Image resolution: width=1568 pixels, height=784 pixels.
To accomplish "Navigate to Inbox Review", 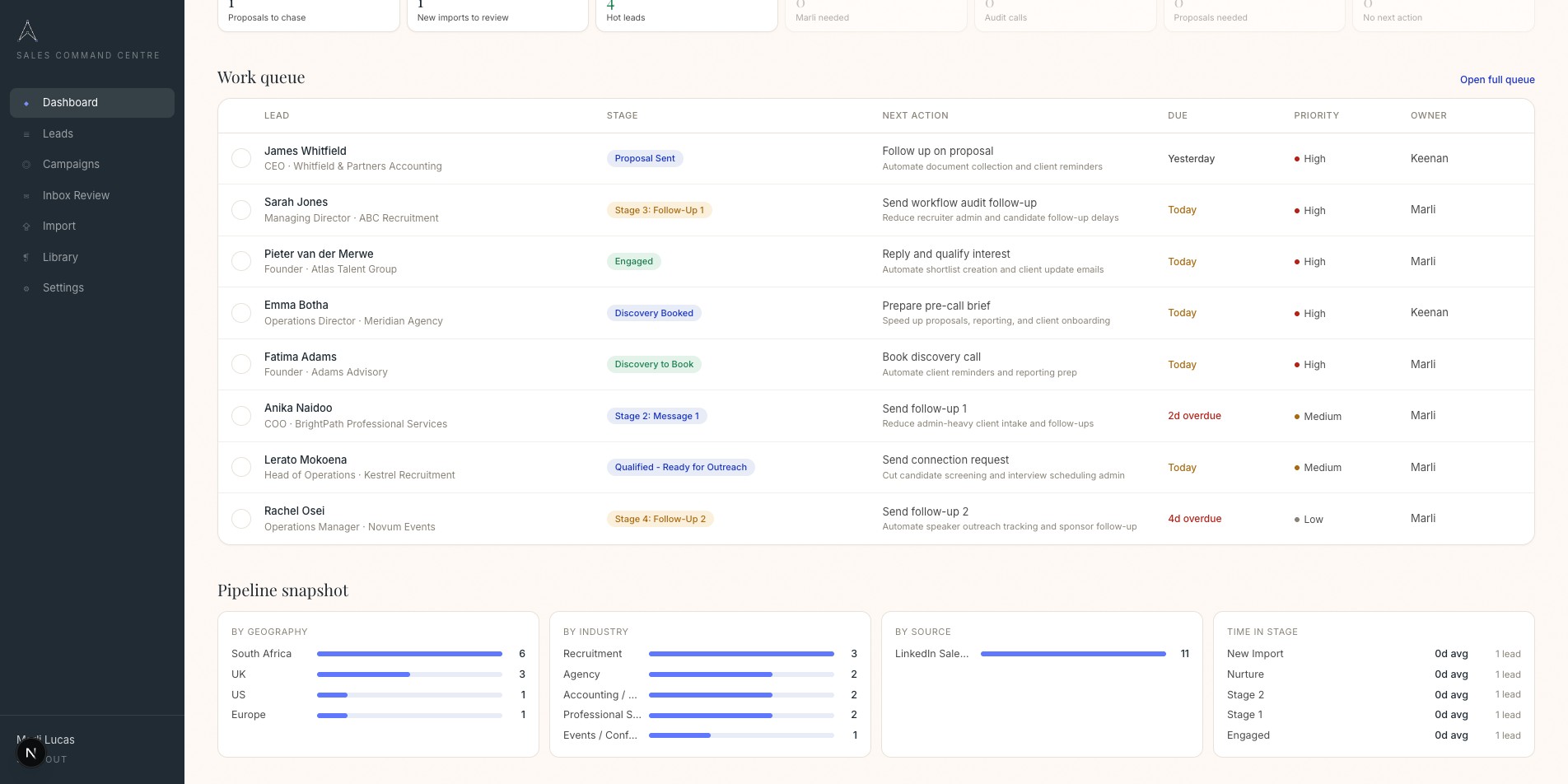I will point(92,195).
